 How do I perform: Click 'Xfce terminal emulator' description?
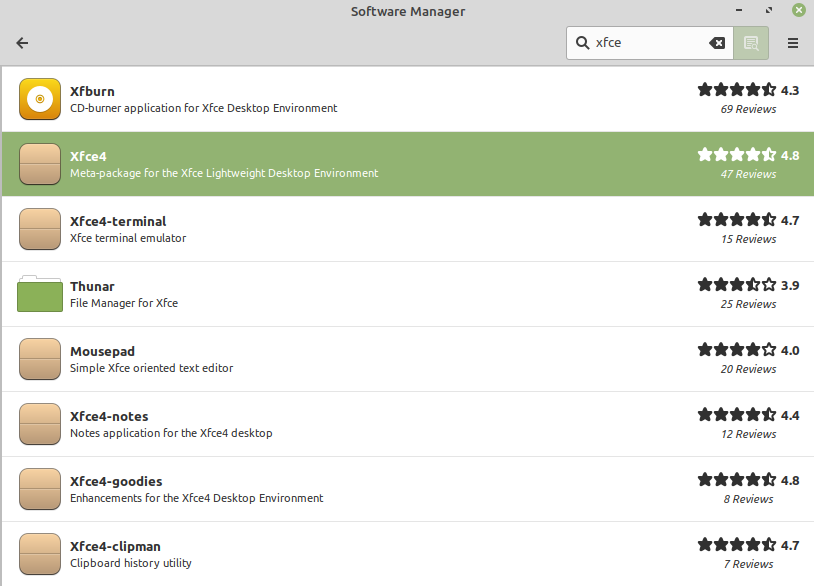128,238
